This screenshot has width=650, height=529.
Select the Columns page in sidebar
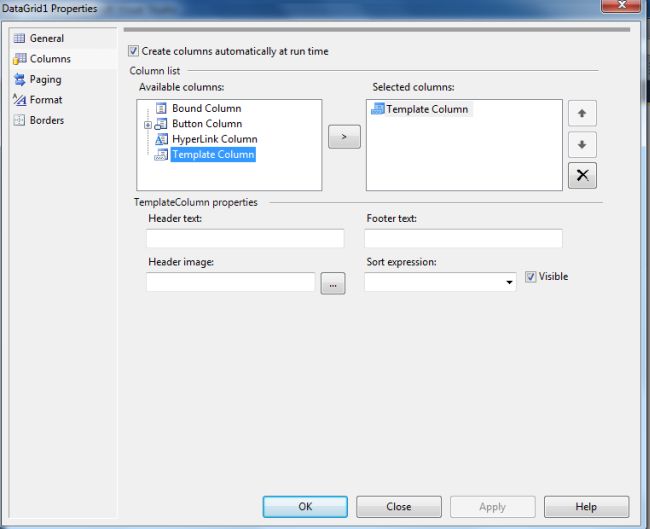pyautogui.click(x=50, y=59)
